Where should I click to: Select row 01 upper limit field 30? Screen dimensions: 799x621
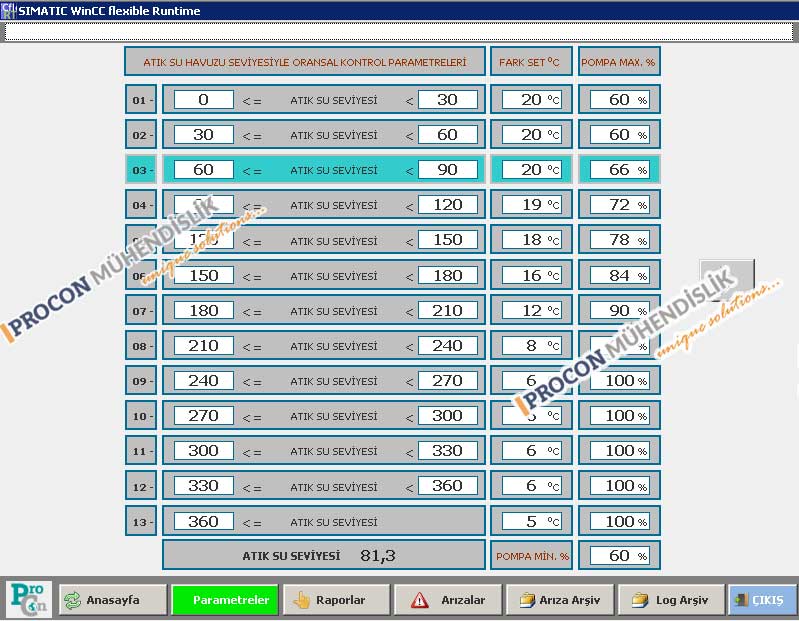pos(447,99)
